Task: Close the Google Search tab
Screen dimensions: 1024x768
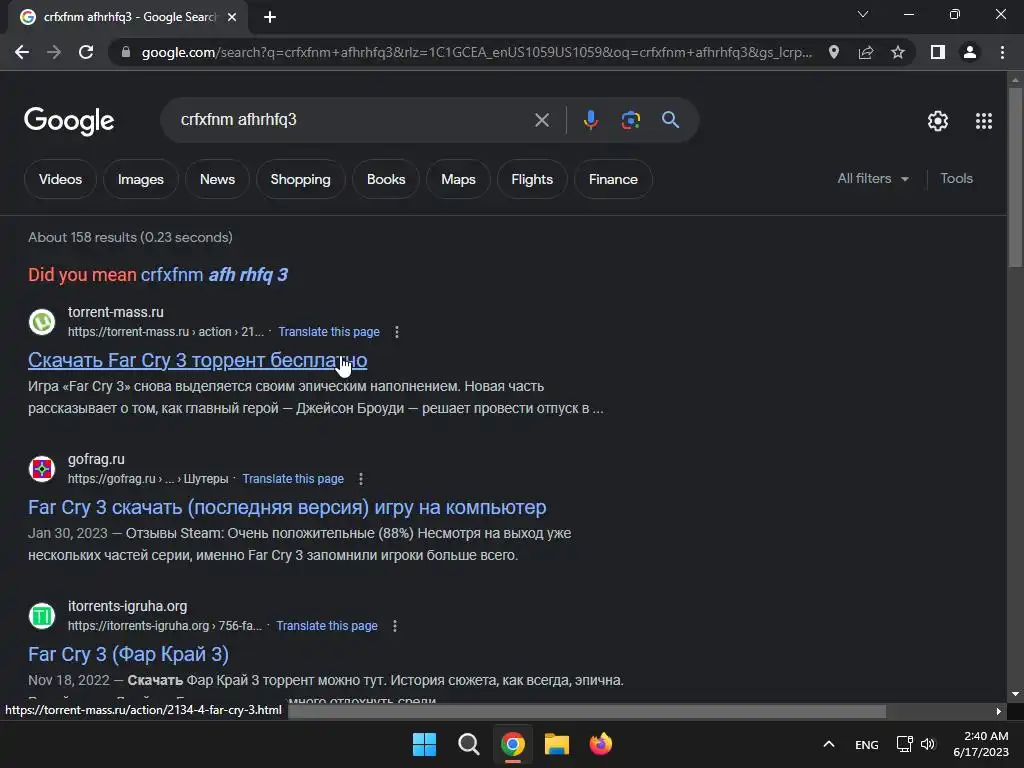Action: [232, 18]
